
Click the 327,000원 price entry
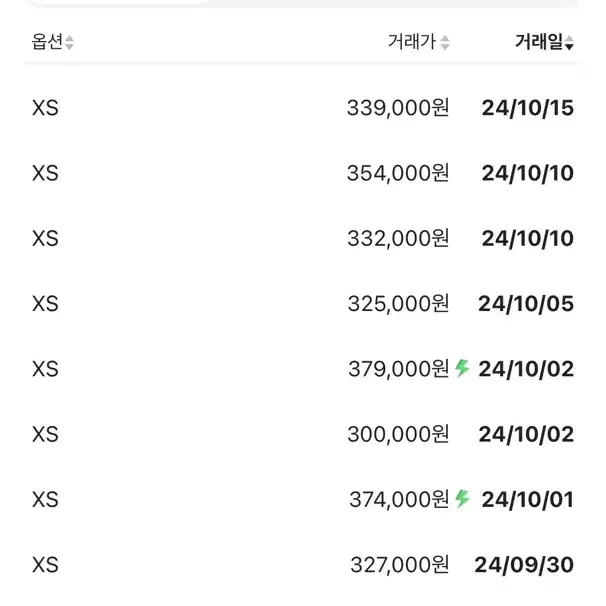click(400, 565)
